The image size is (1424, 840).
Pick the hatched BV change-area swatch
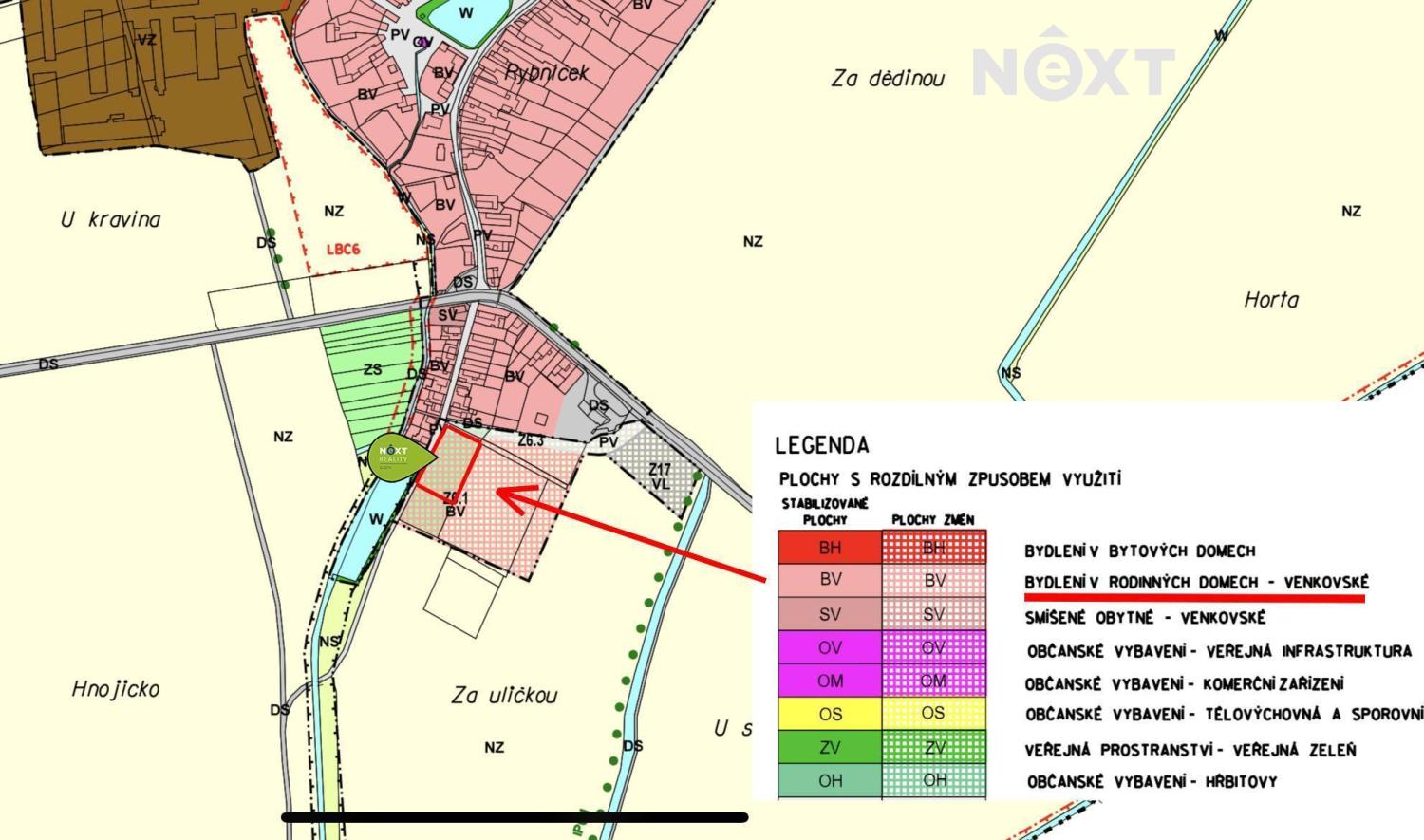pos(934,580)
